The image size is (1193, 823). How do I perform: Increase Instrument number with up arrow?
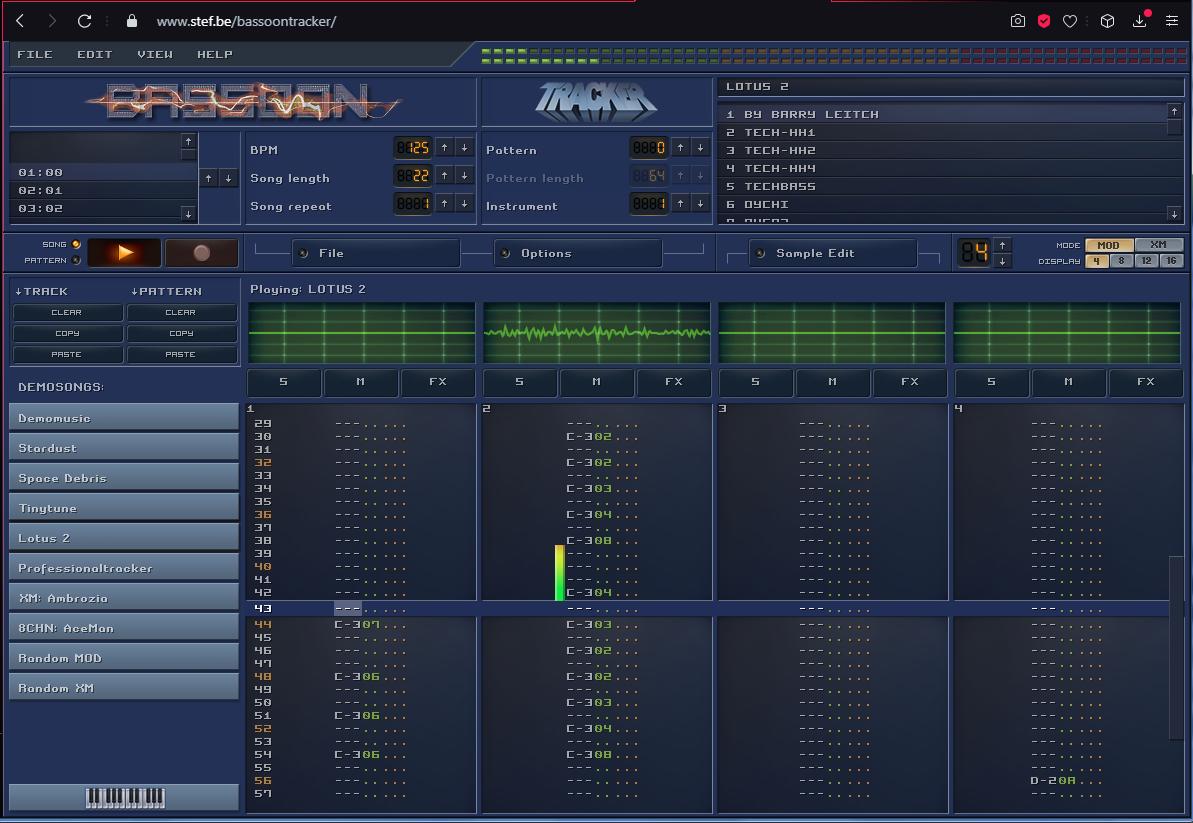pos(680,203)
